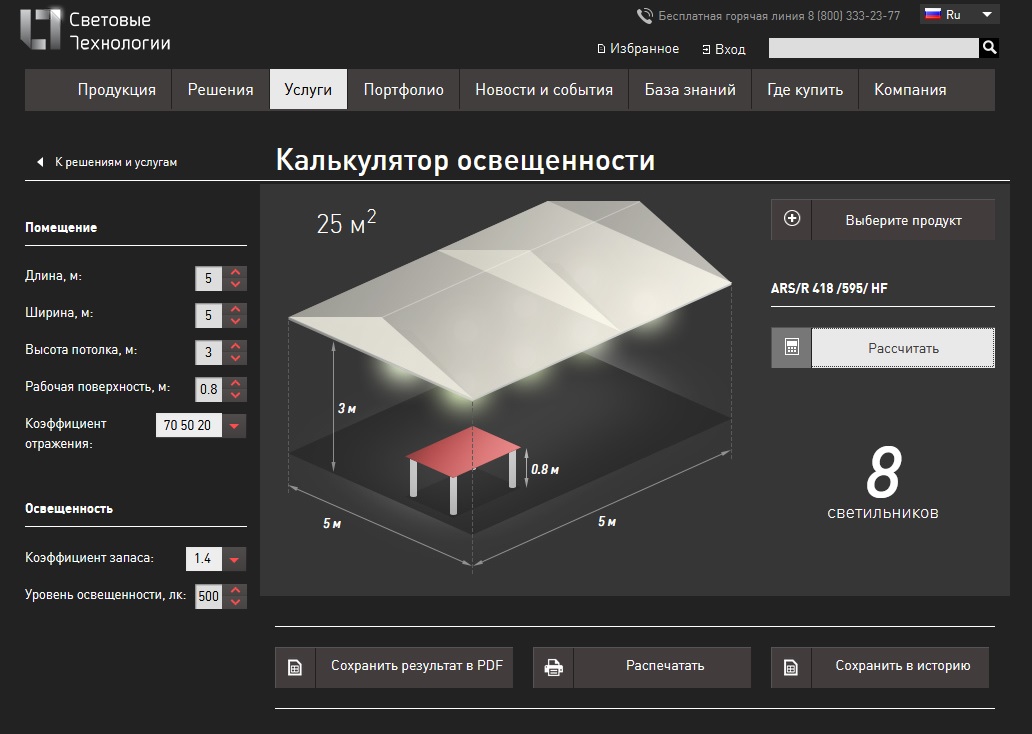Screen dimensions: 1032x734
Task: Increase the Длина value with up arrow
Action: (236, 271)
